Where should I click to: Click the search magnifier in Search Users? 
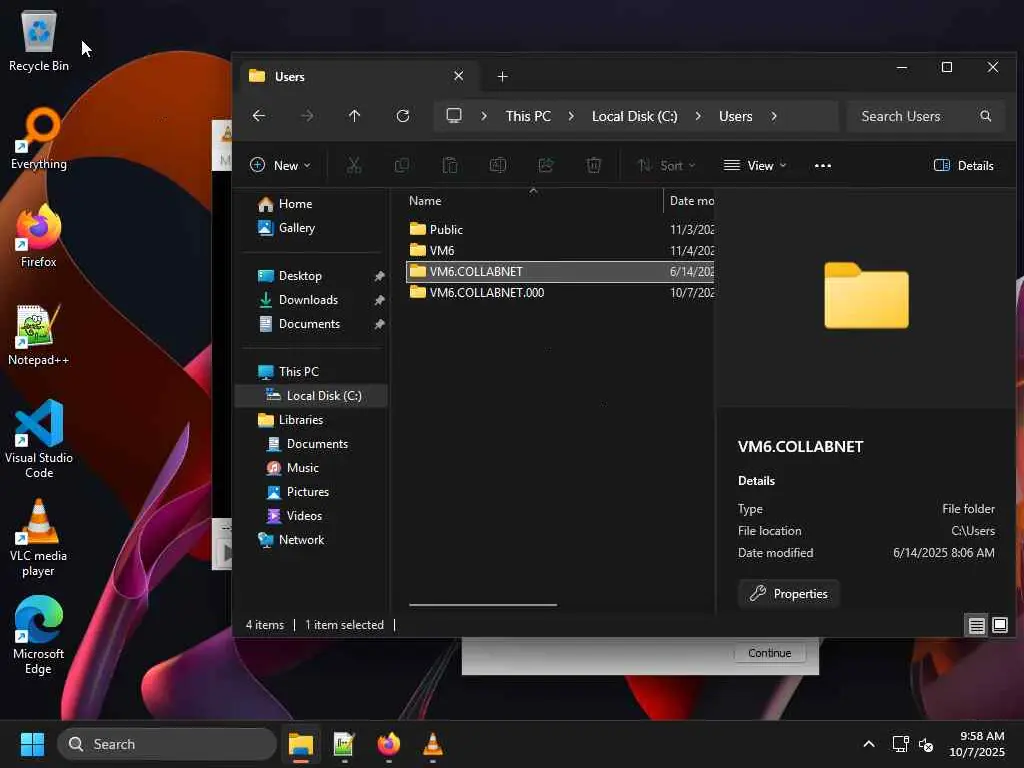(985, 116)
